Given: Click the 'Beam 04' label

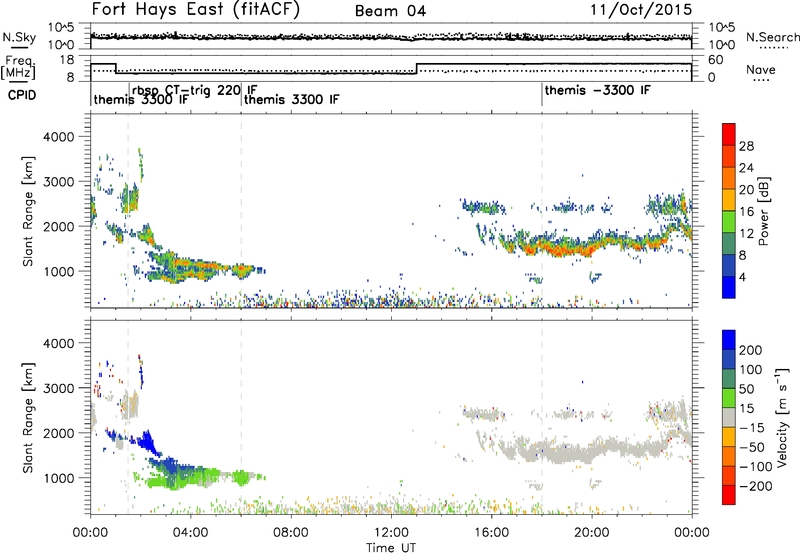Looking at the screenshot, I should [390, 11].
